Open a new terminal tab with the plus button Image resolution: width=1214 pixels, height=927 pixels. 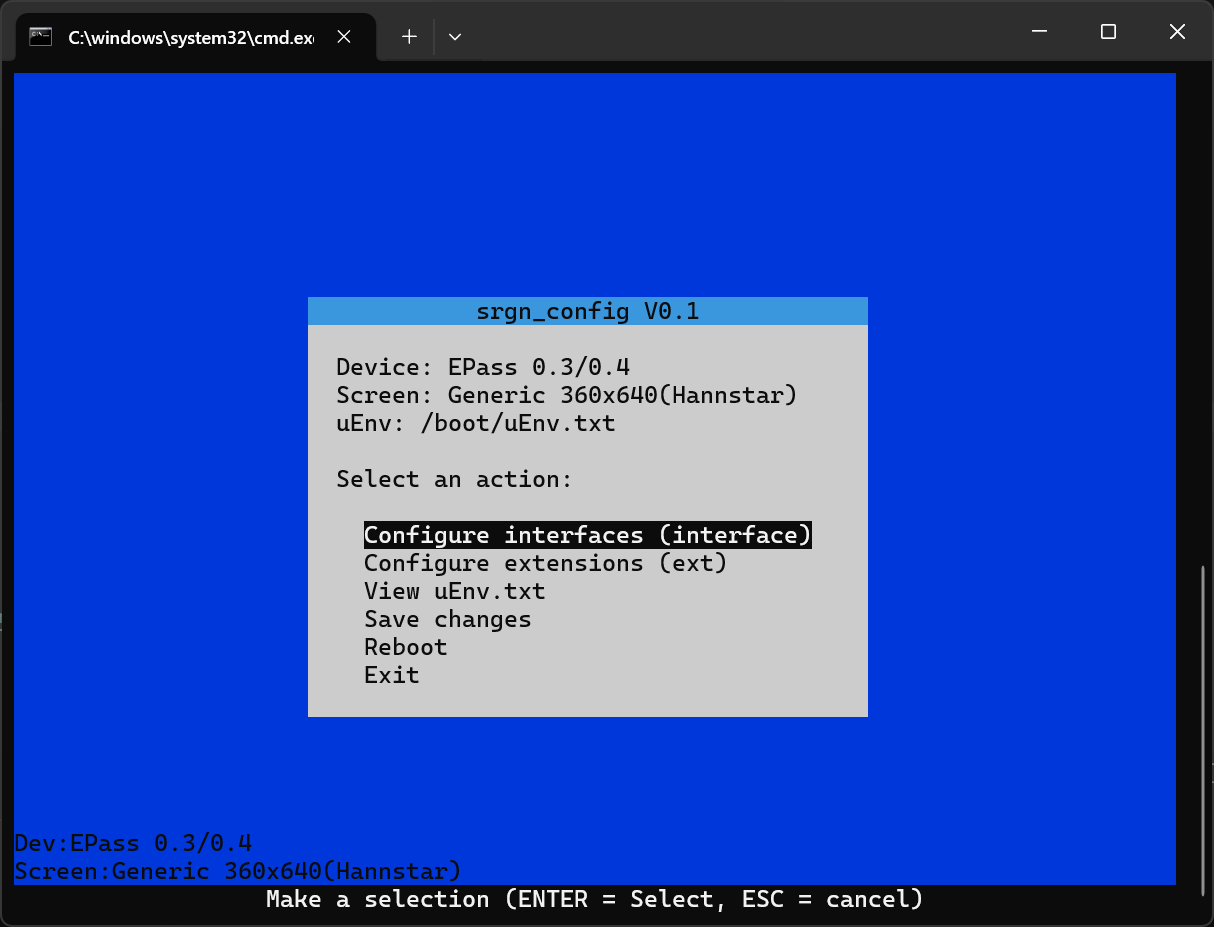click(409, 36)
